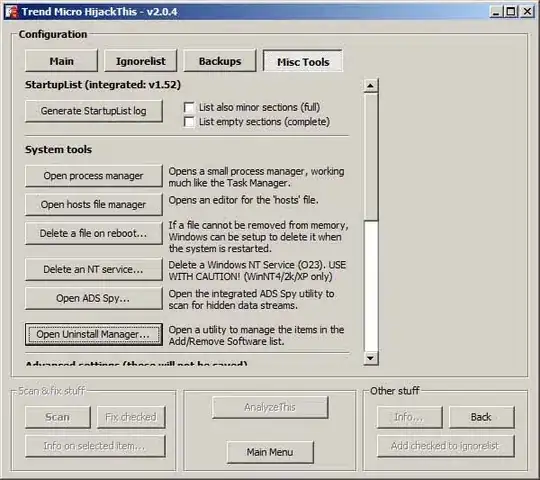Click the Fix checked button
The width and height of the screenshot is (540, 480).
[131, 417]
